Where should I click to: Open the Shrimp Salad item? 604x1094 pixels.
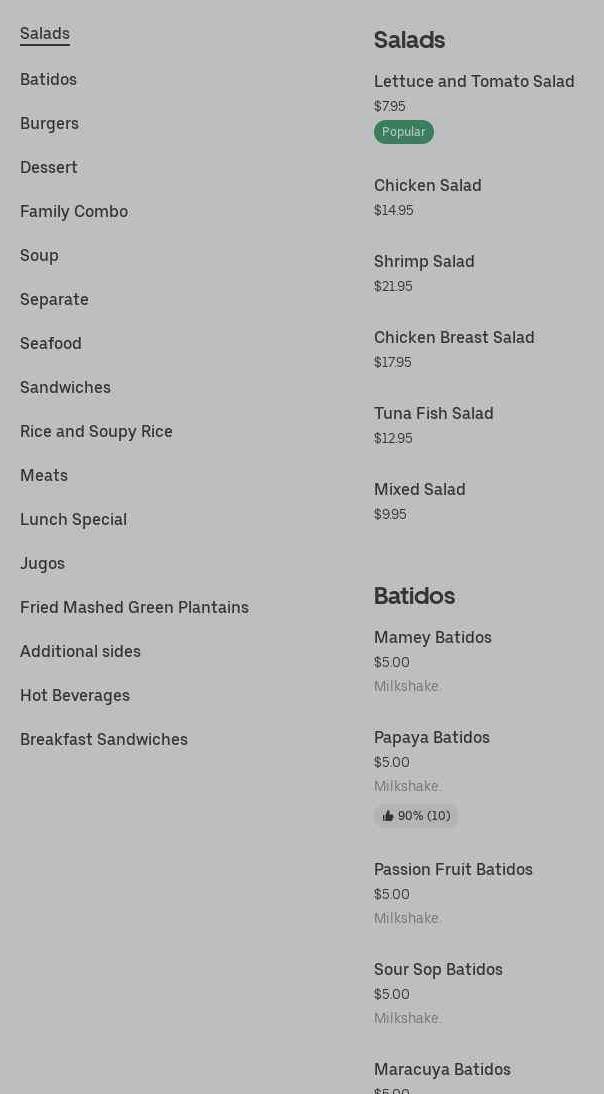(x=424, y=262)
